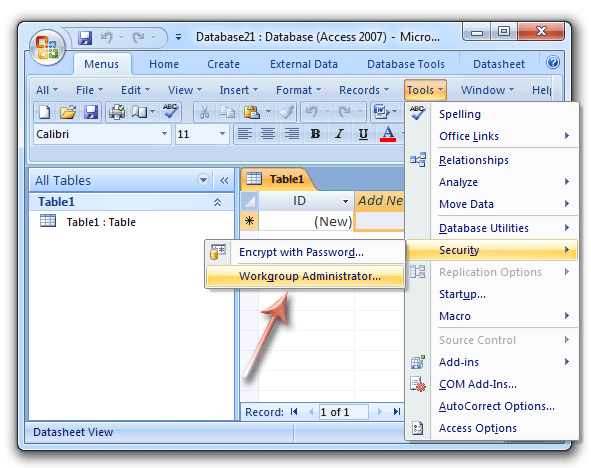Click the Save floppy icon in the toolbar
This screenshot has width=591, height=468.
click(x=91, y=112)
